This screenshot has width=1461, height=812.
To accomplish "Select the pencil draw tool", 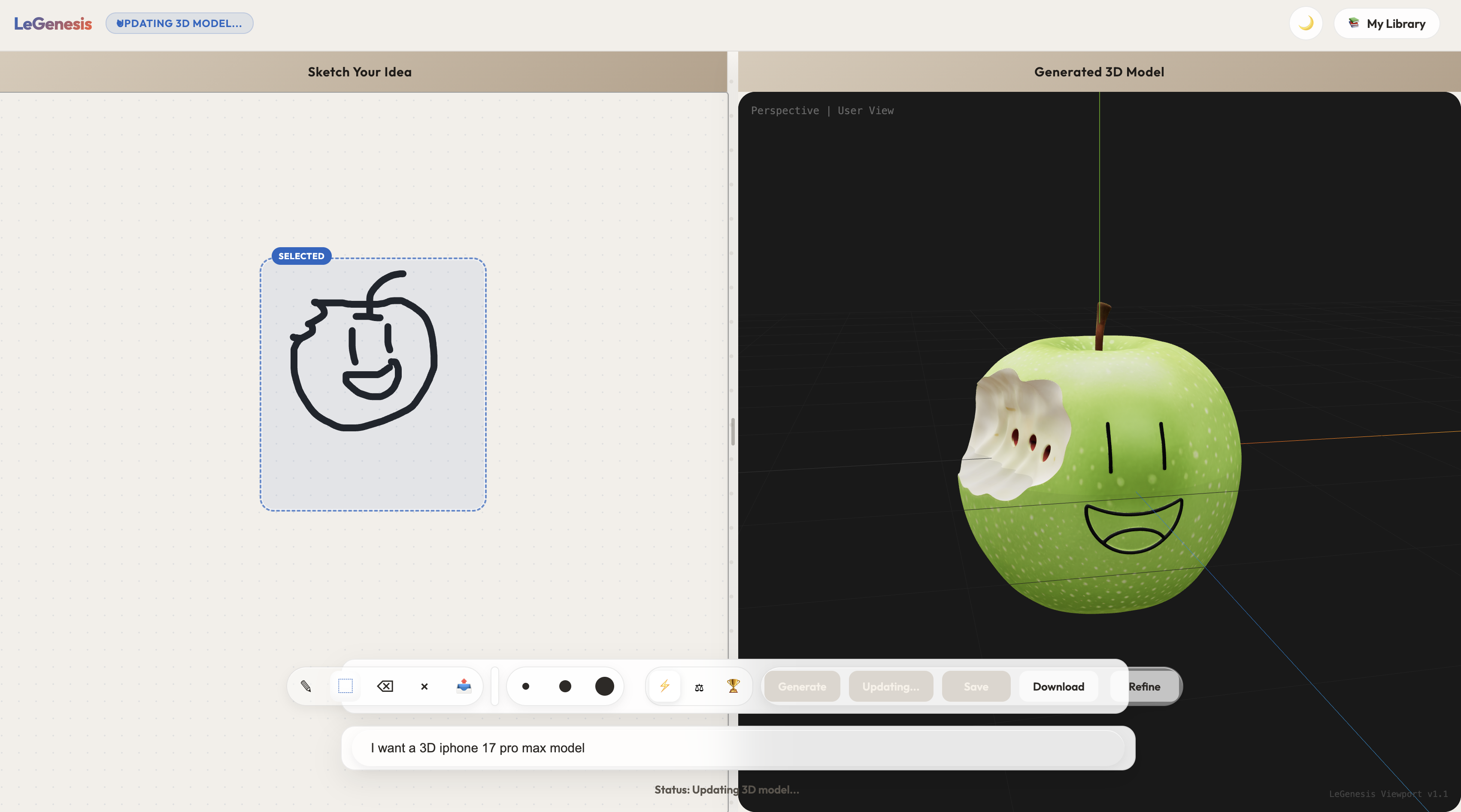I will pyautogui.click(x=306, y=686).
